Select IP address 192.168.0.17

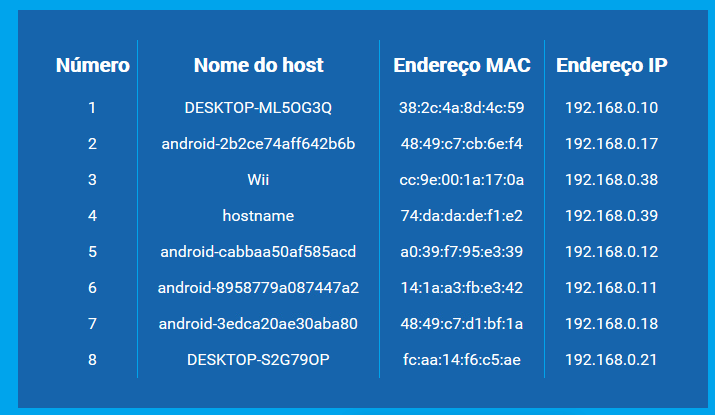click(x=611, y=144)
